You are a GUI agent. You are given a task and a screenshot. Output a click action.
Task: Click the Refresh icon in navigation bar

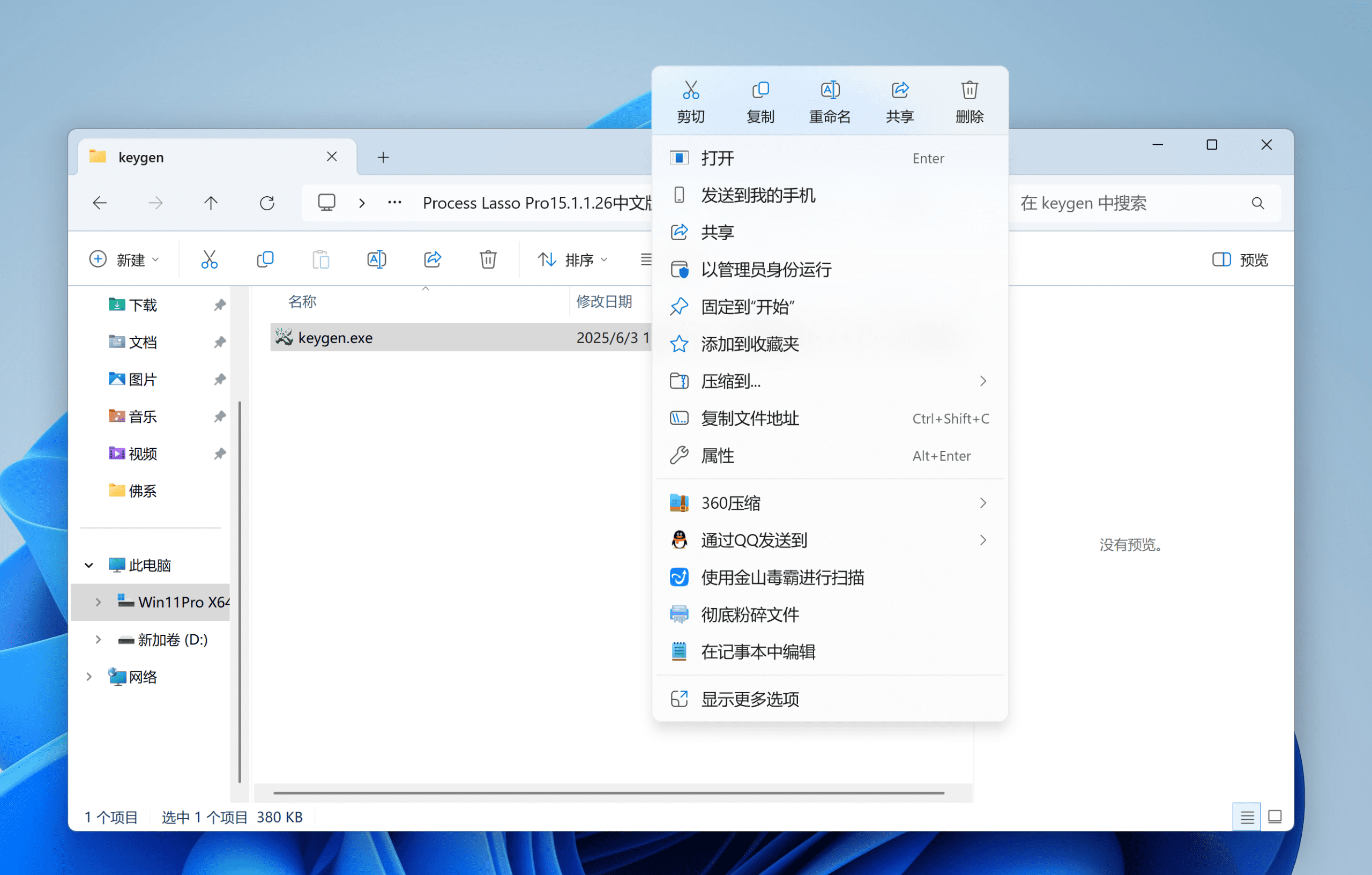point(267,203)
